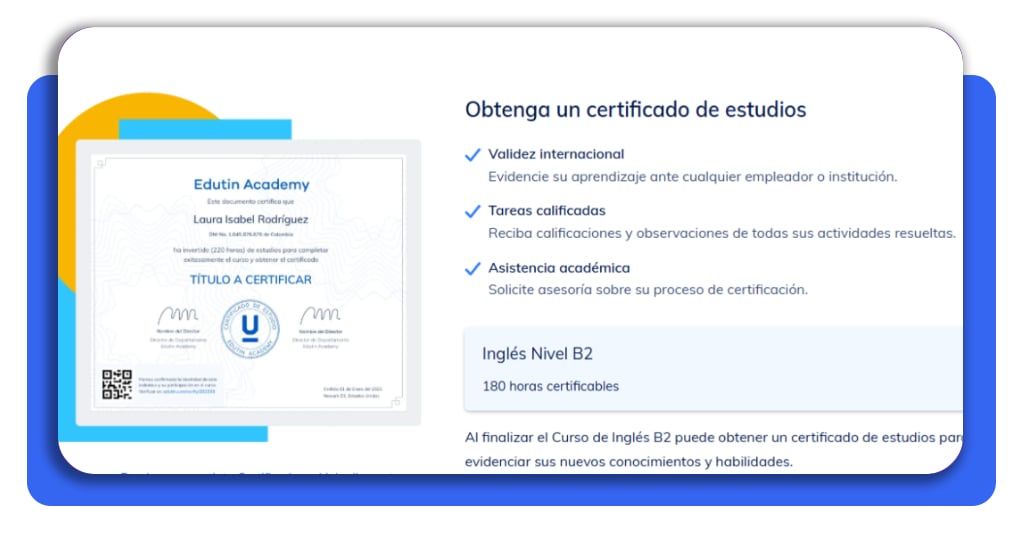Click the TÍTULO A CERTIFICAR text
The width and height of the screenshot is (1024, 536).
(x=251, y=279)
